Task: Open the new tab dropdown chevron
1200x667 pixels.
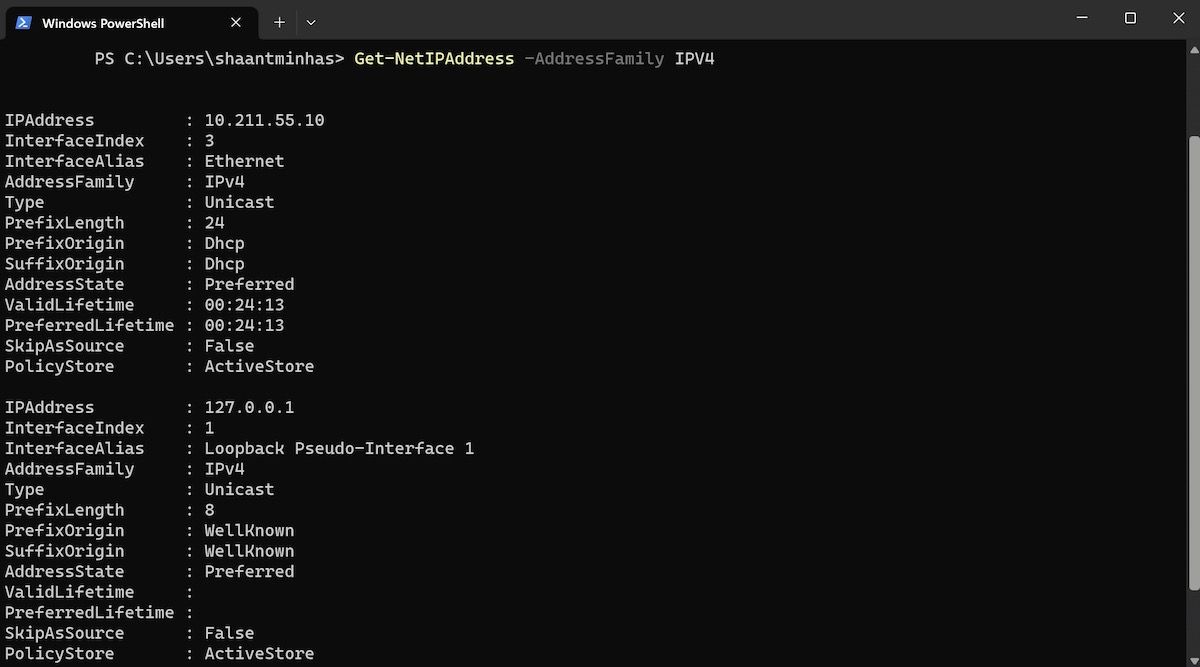Action: point(310,22)
